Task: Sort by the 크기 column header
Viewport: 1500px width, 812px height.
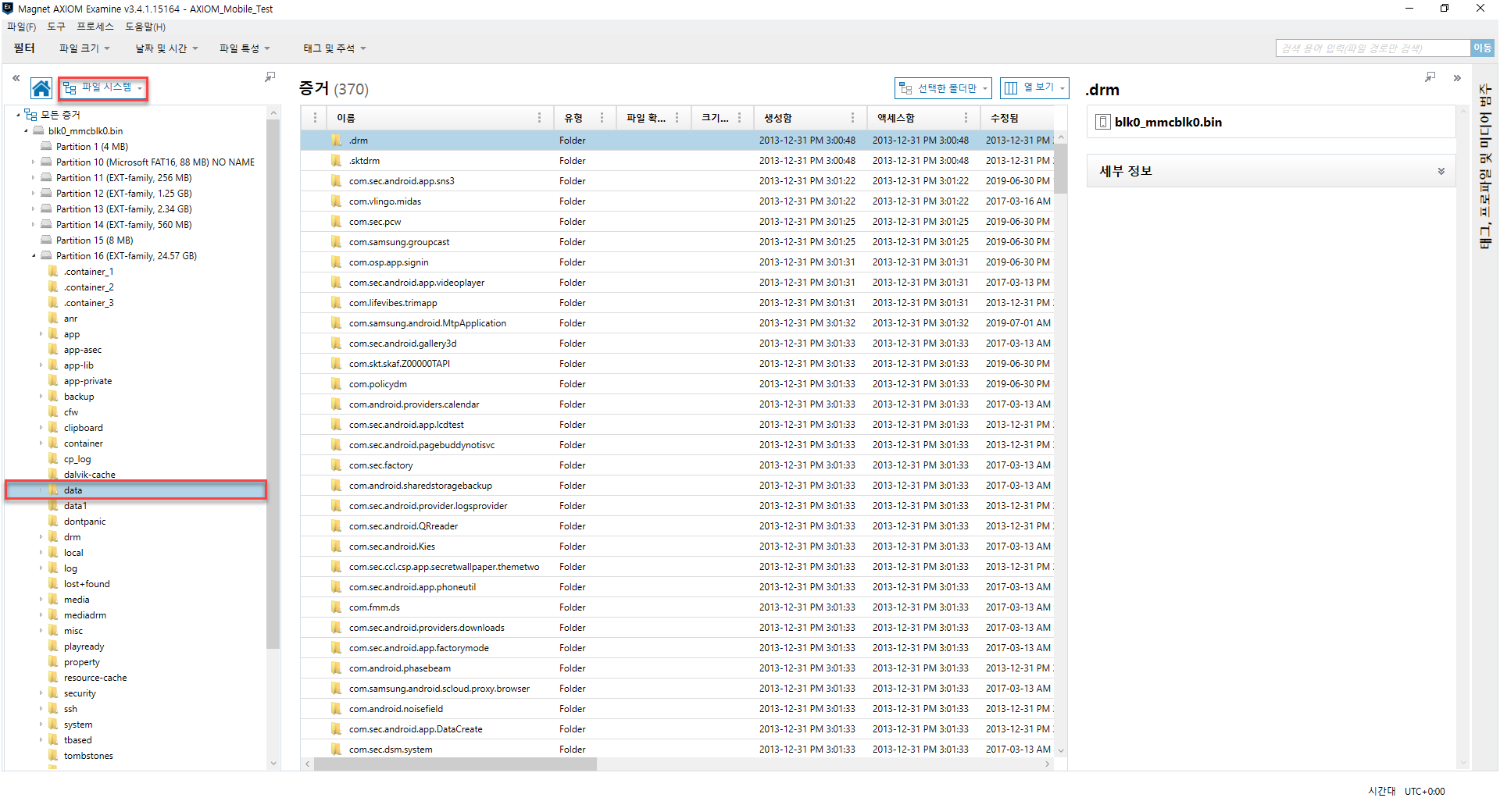Action: pos(714,118)
